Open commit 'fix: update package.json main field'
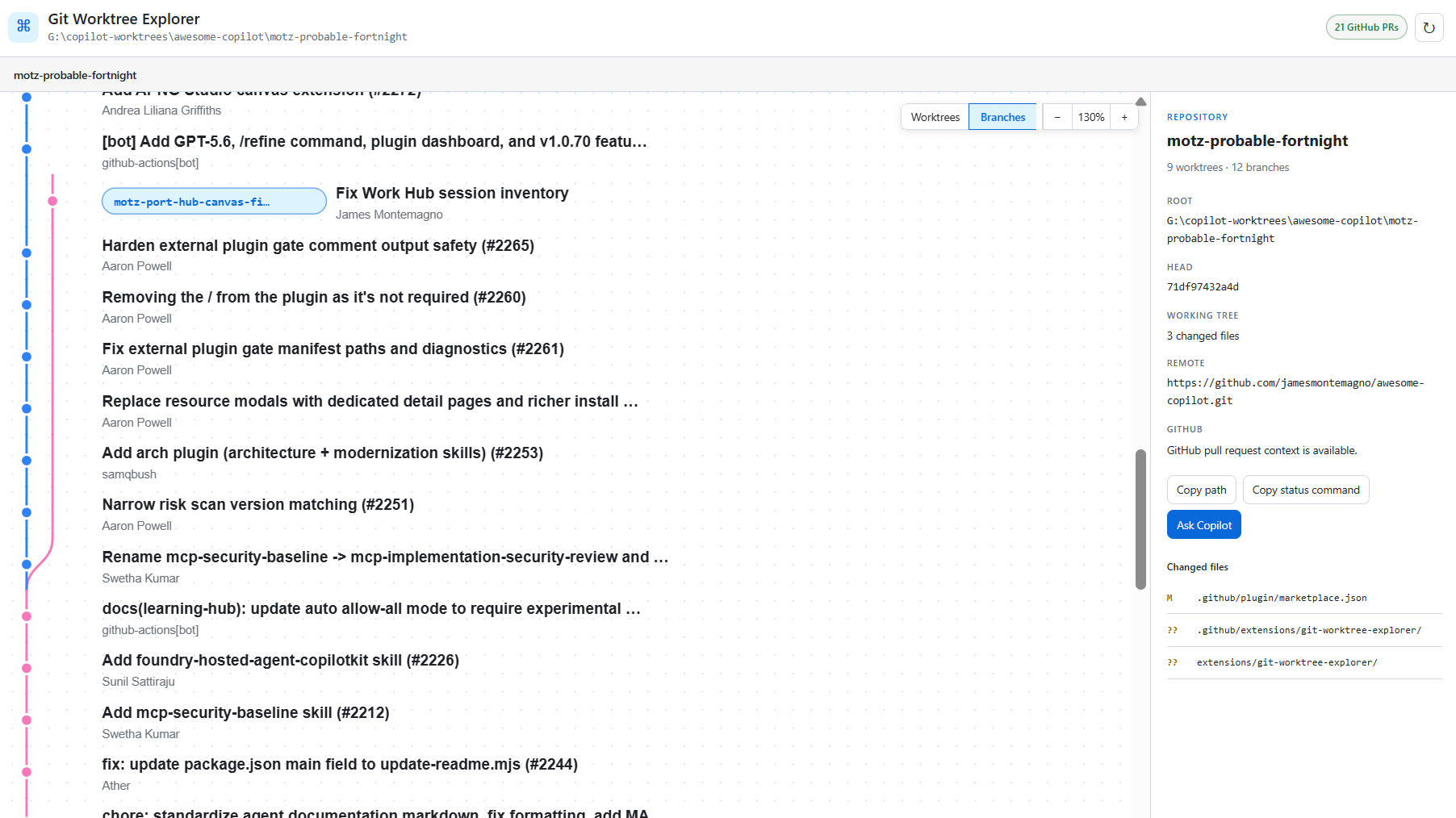The image size is (1456, 818). pyautogui.click(x=340, y=765)
